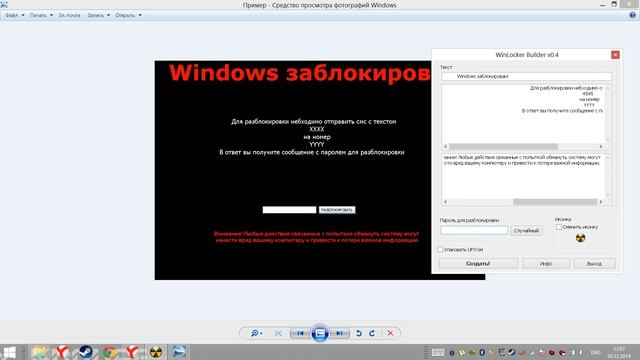Go to the next photo

point(339,333)
